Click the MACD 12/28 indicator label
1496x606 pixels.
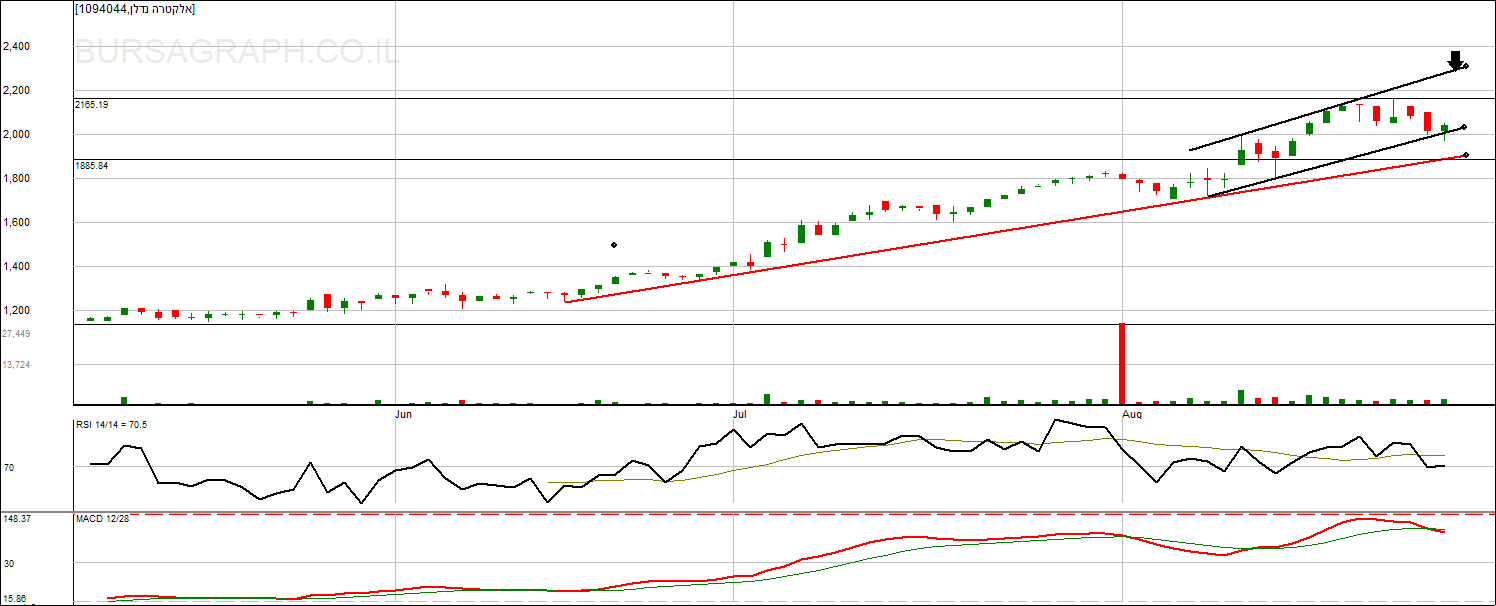click(x=102, y=519)
